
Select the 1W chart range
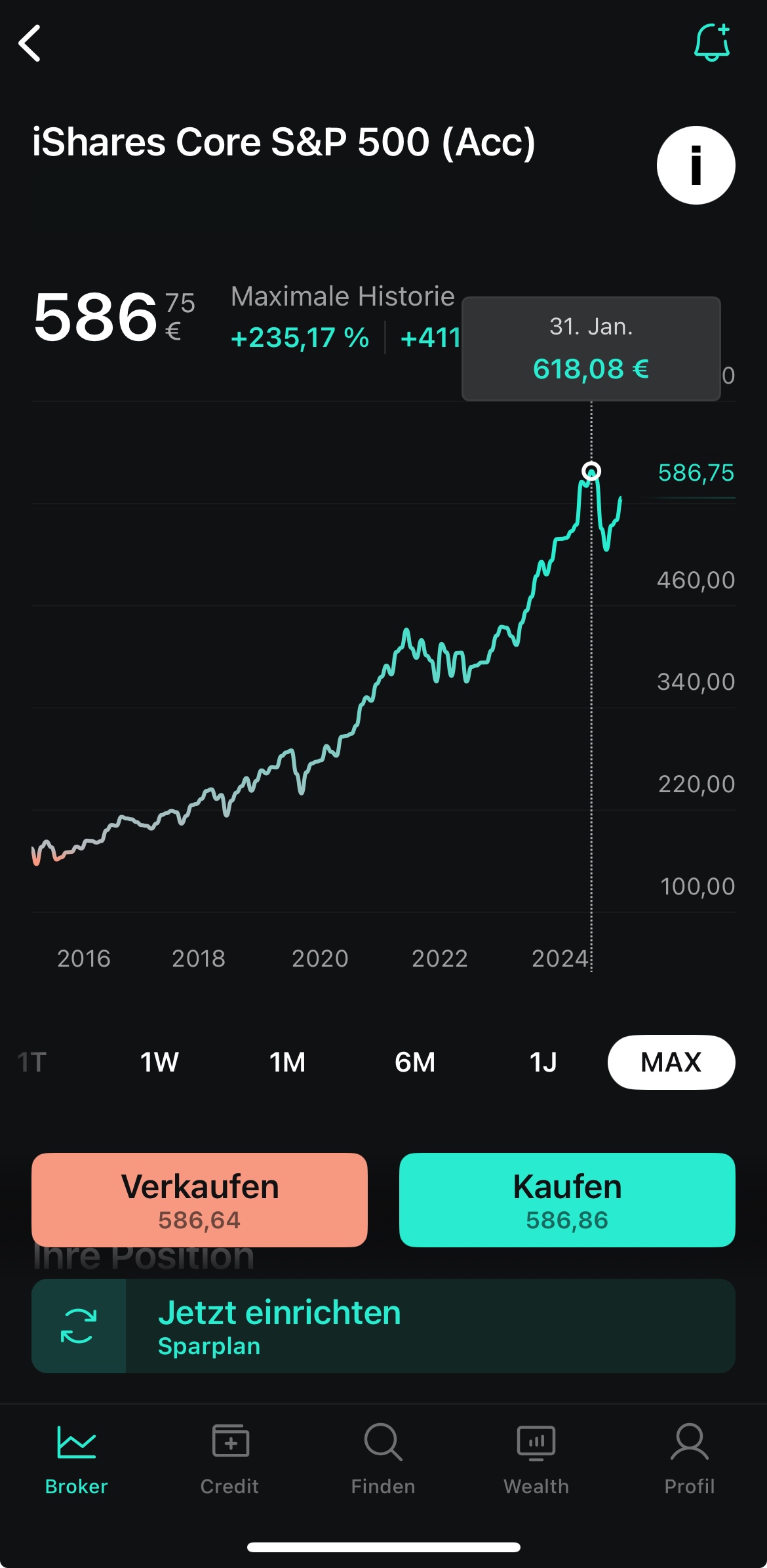click(x=159, y=1062)
